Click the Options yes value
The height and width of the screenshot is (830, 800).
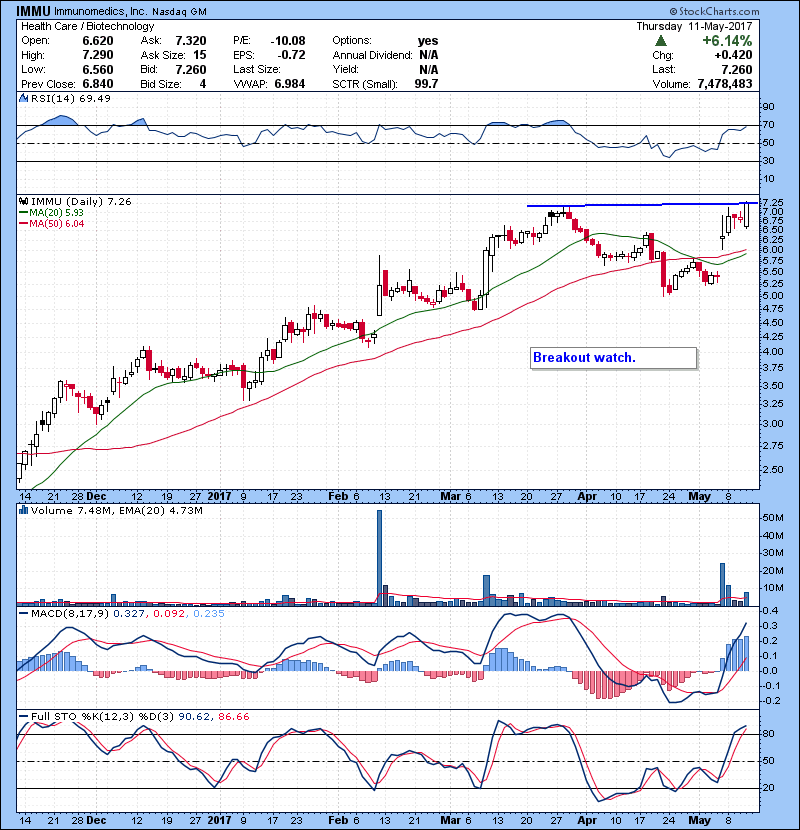[428, 41]
